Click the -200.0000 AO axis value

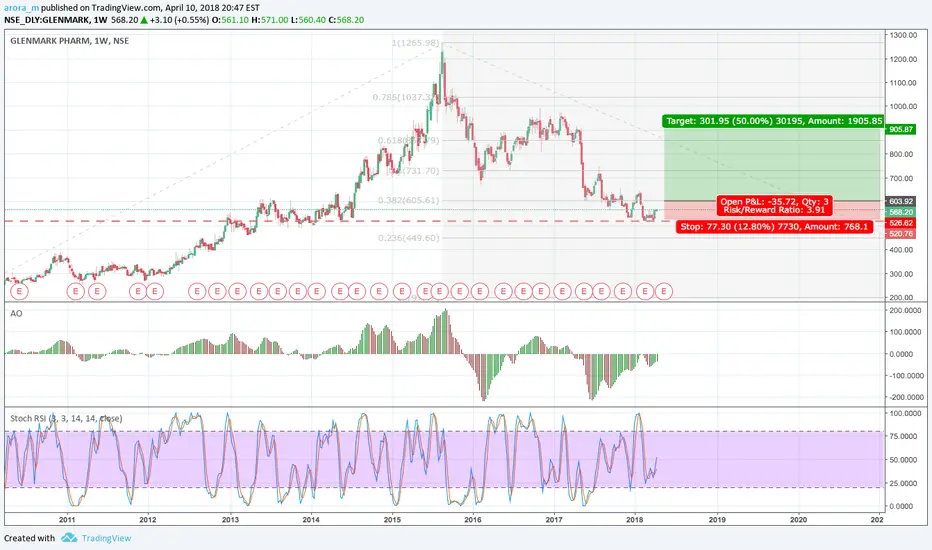point(906,397)
